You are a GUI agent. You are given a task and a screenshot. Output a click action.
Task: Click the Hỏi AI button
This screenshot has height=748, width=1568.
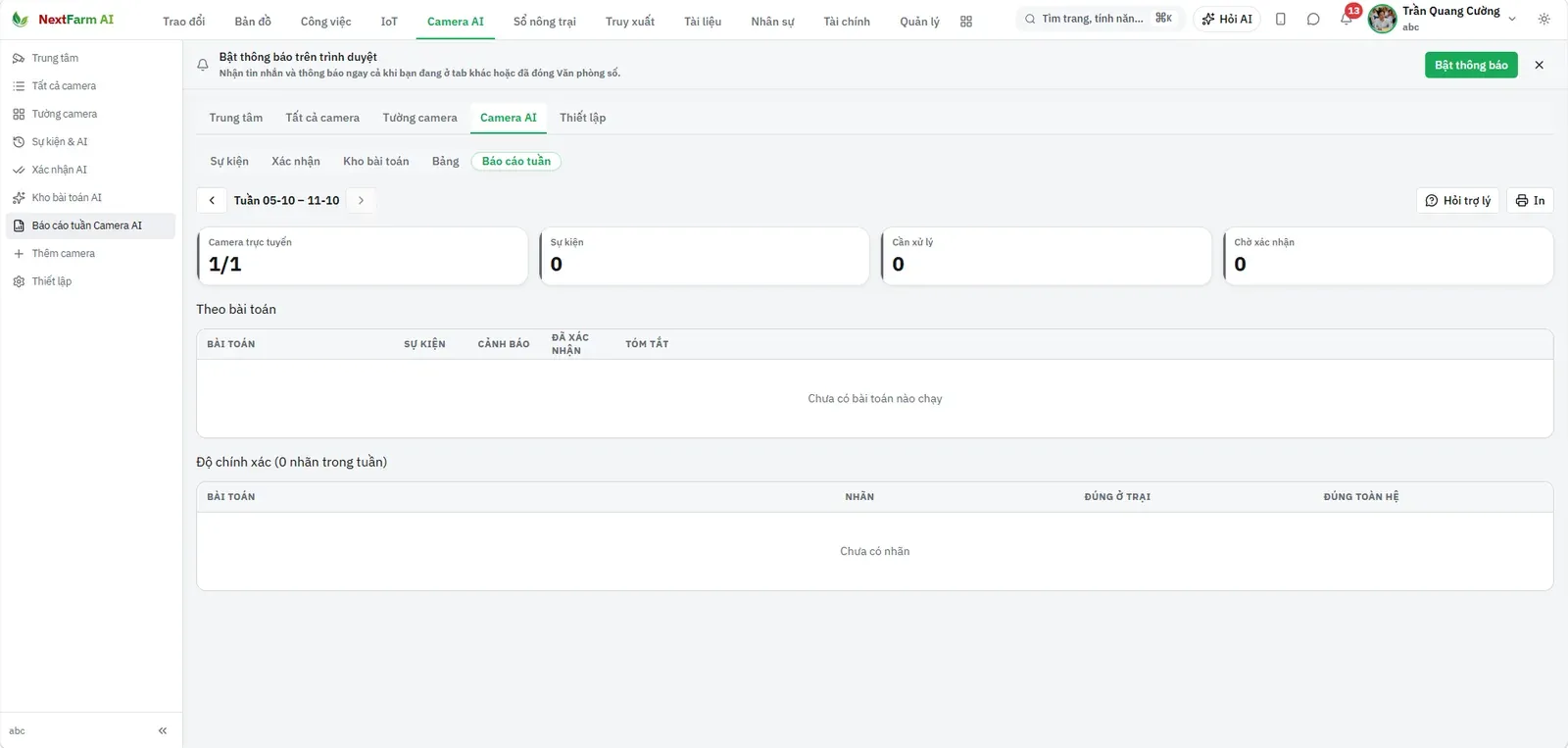[1227, 20]
